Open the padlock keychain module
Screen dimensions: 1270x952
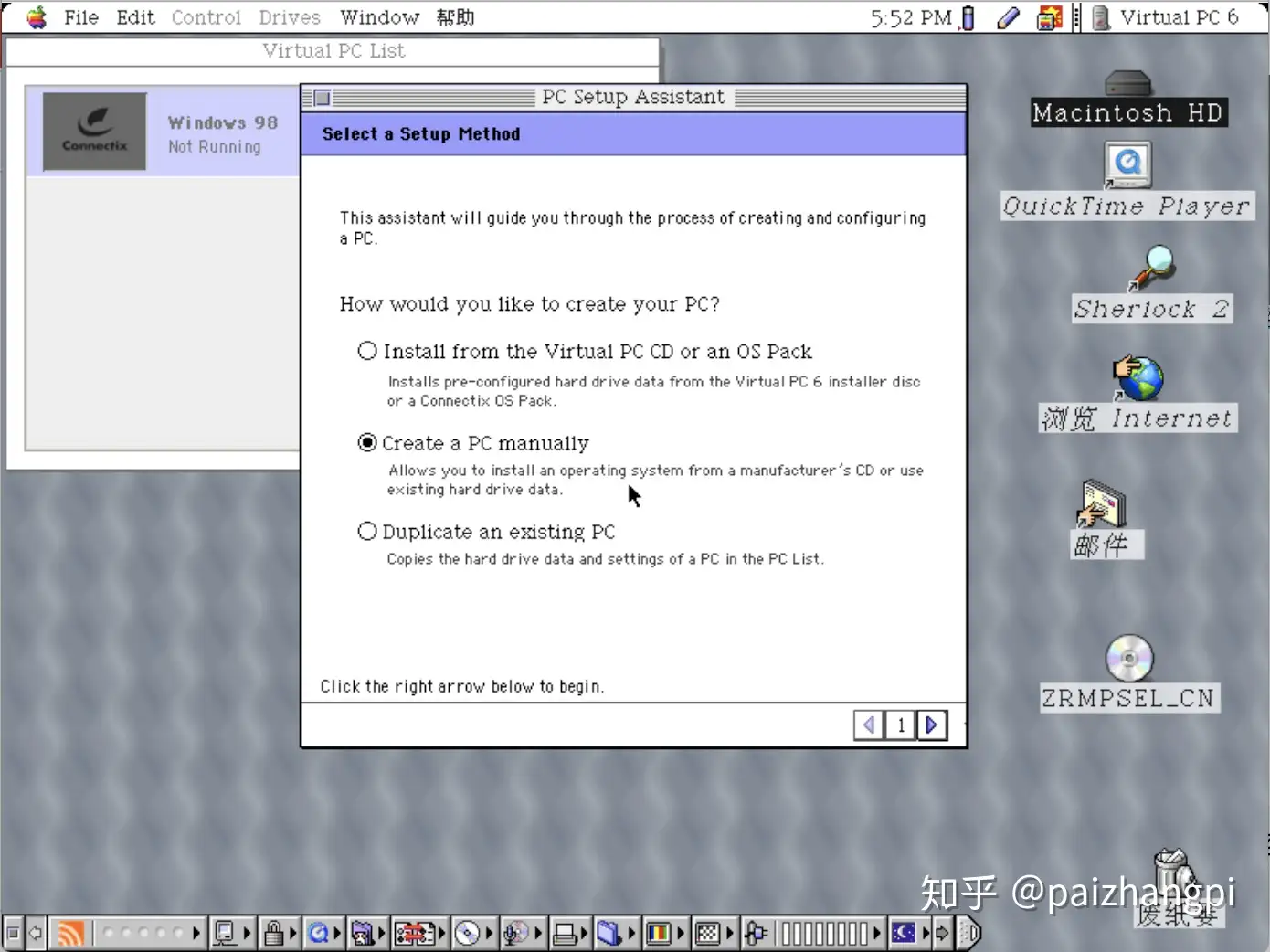tap(273, 933)
